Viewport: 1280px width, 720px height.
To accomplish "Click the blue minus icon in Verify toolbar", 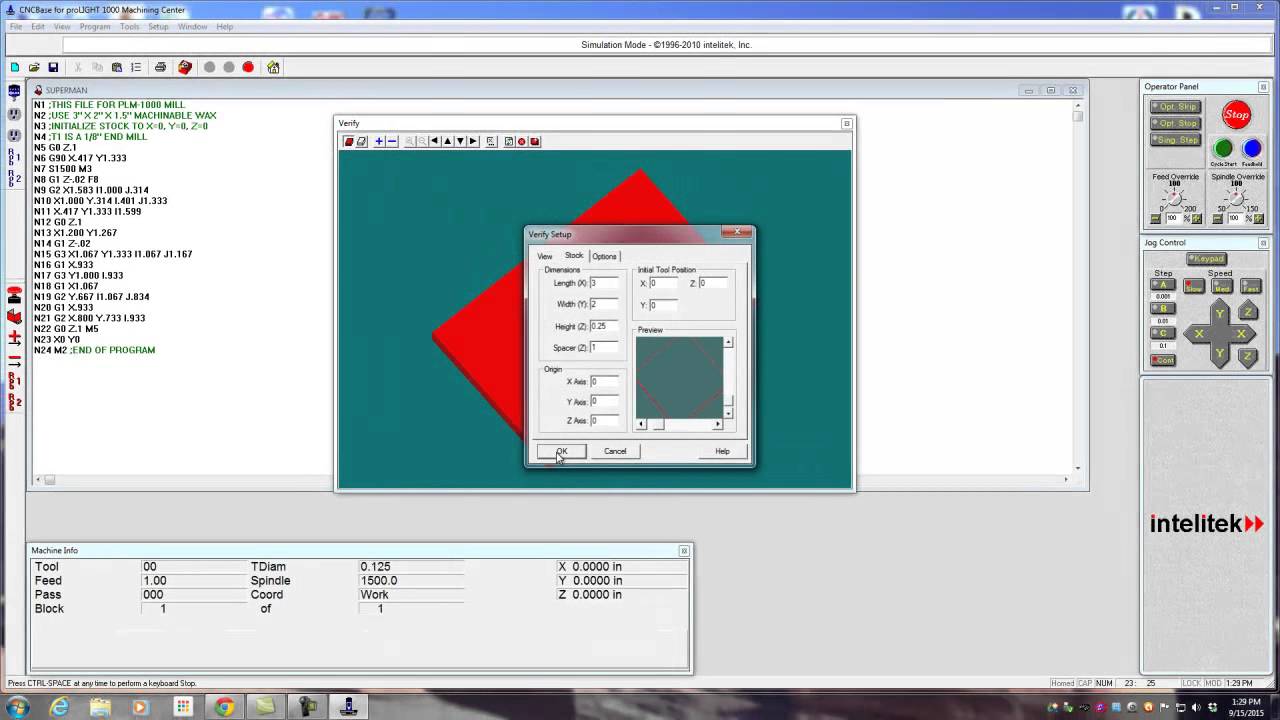I will tap(392, 141).
